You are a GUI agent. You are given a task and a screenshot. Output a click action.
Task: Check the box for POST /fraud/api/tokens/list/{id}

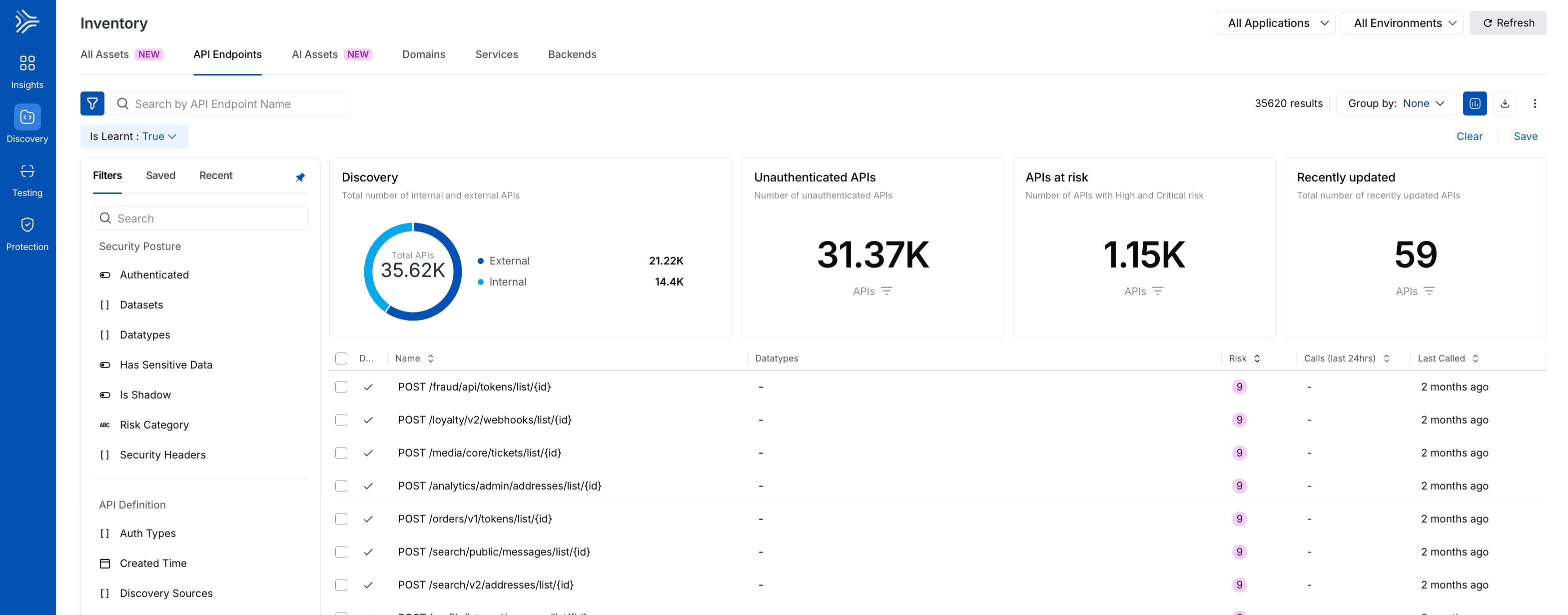[x=341, y=387]
